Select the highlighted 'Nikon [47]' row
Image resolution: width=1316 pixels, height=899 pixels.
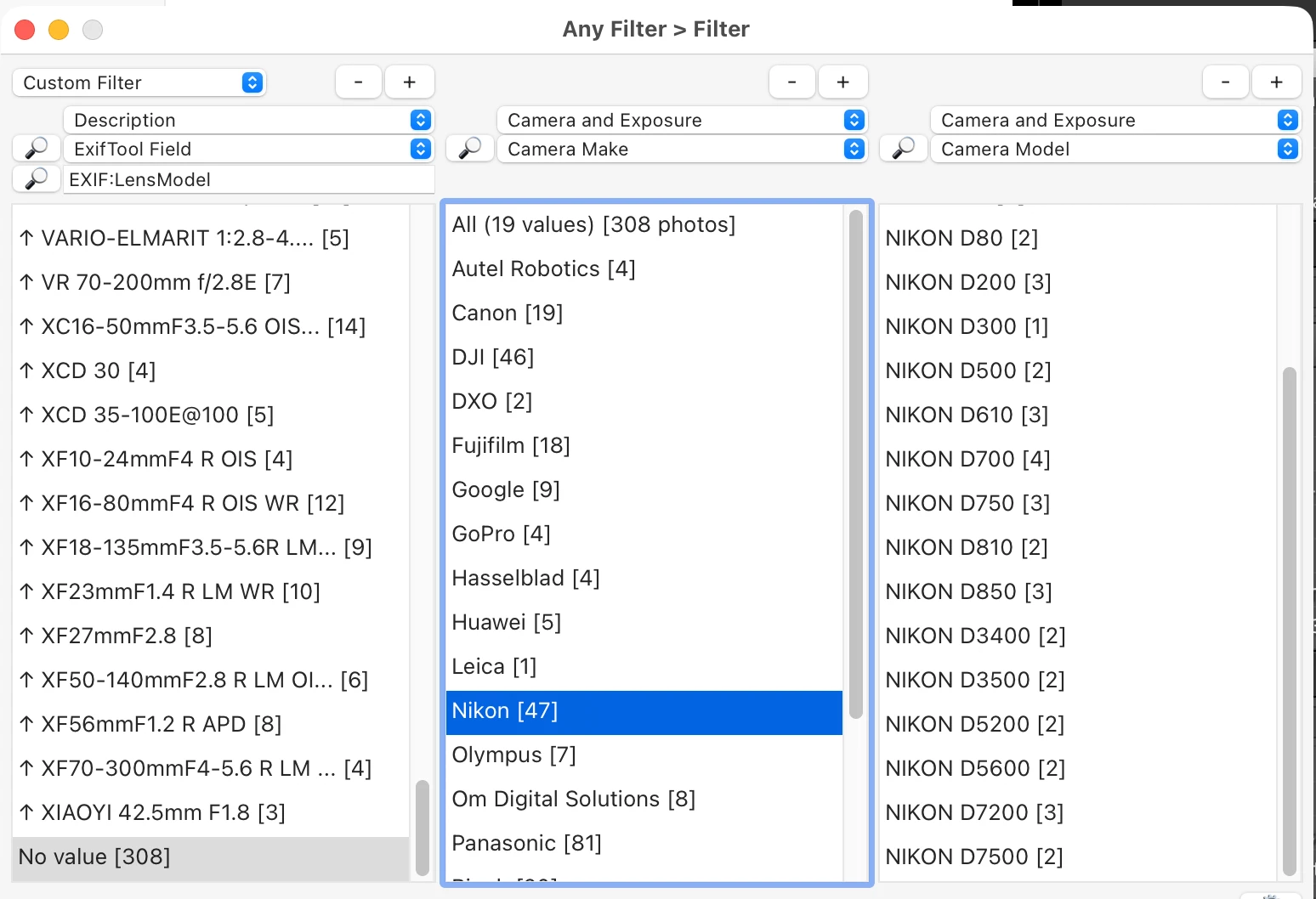tap(644, 712)
